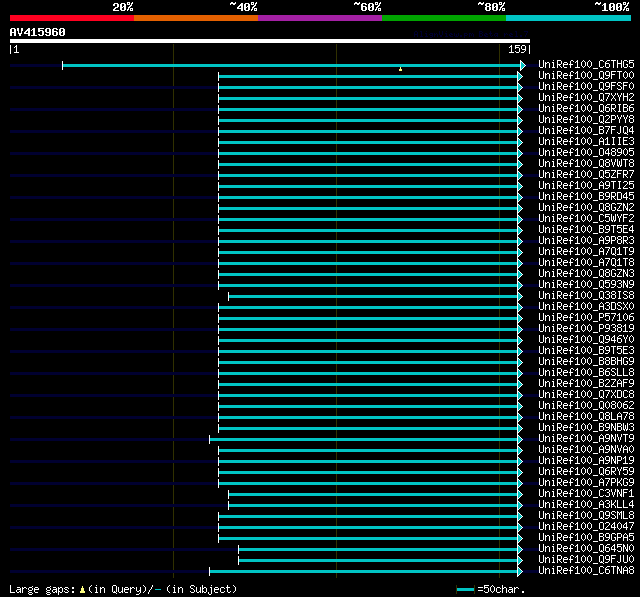Click the UniRef100_B9NBW3 label
Image resolution: width=640 pixels, height=597 pixels.
586,428
